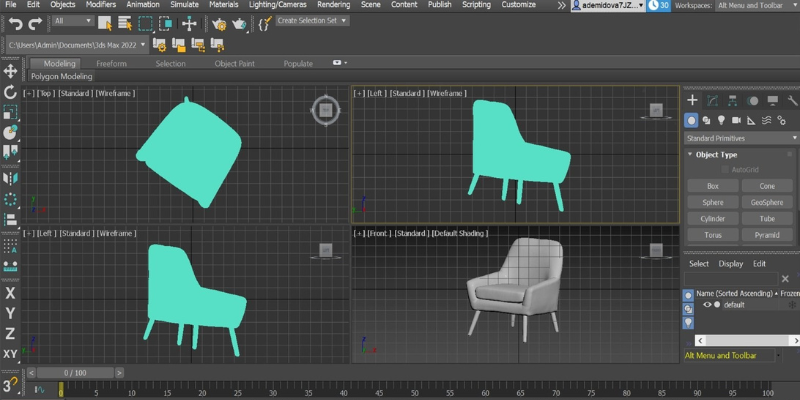The image size is (800, 400).
Task: Select the Geometry category radio icon
Action: [692, 119]
